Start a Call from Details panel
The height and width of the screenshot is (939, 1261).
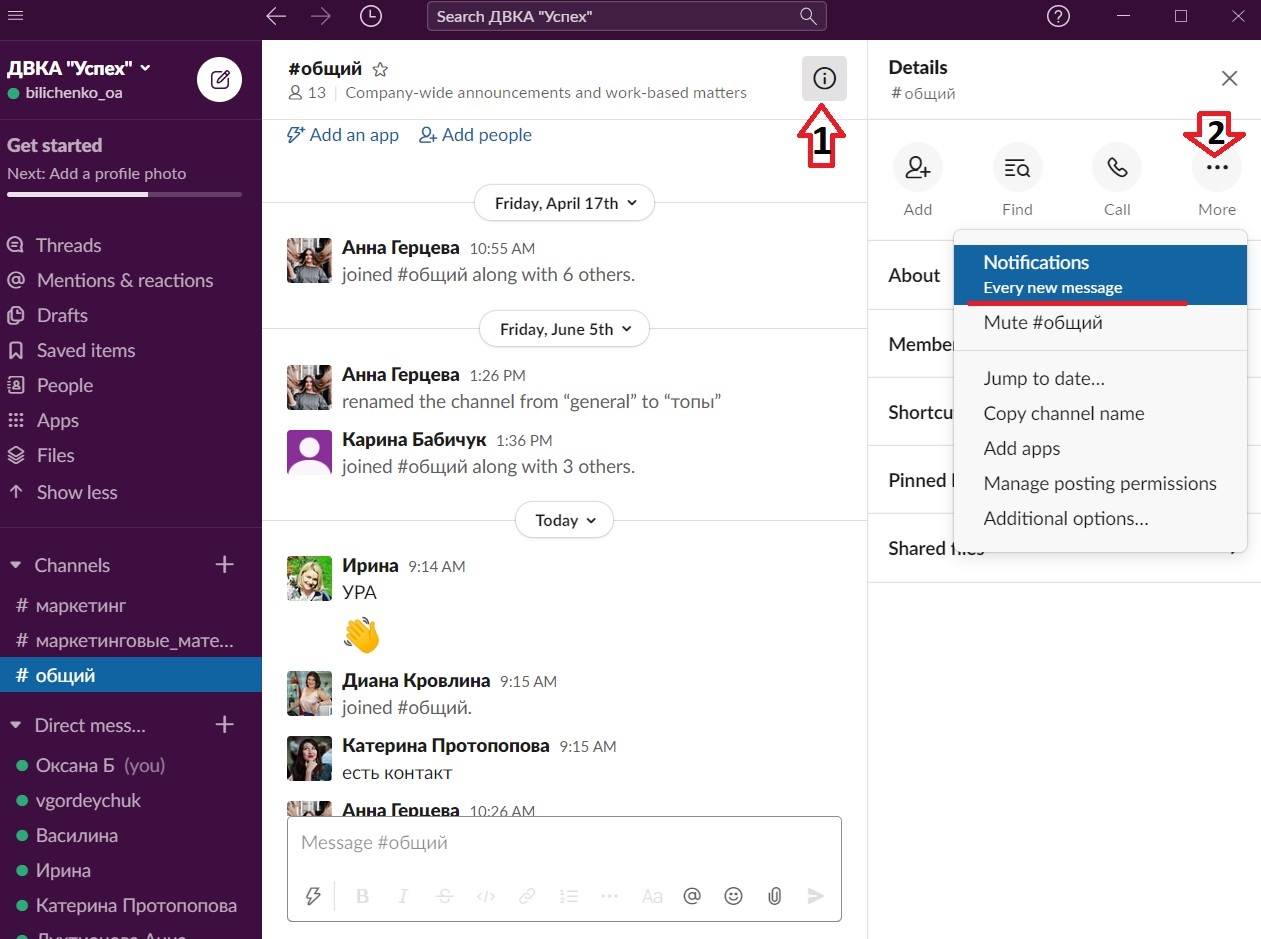click(1117, 168)
